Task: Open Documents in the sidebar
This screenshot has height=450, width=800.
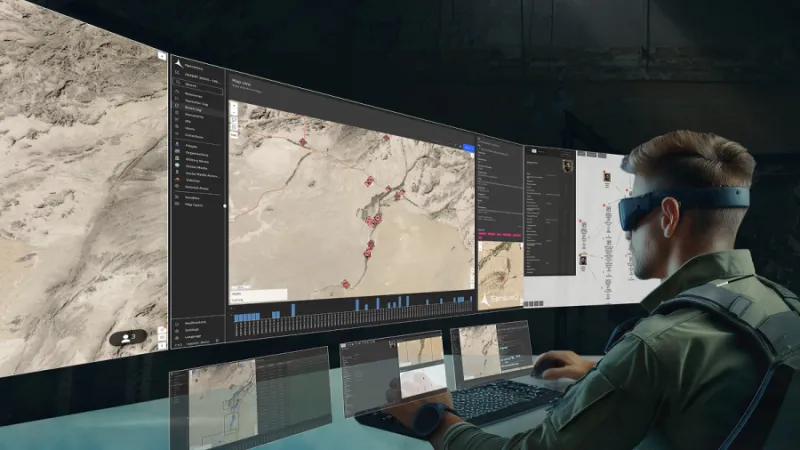Action: pyautogui.click(x=194, y=116)
